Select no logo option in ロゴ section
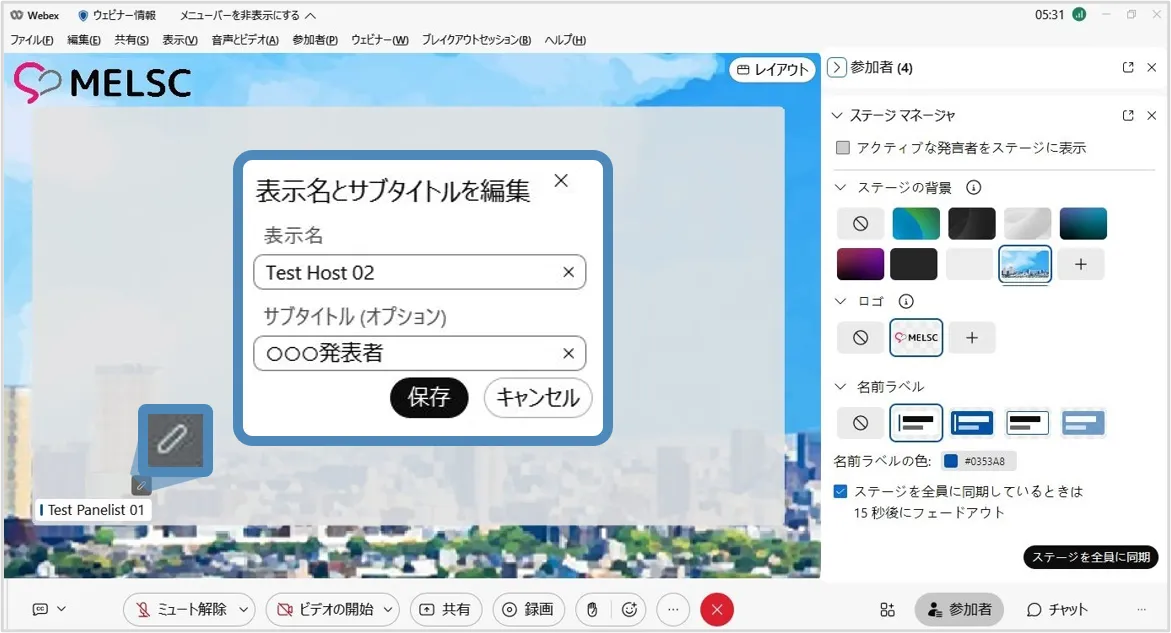1171x633 pixels. pos(860,338)
